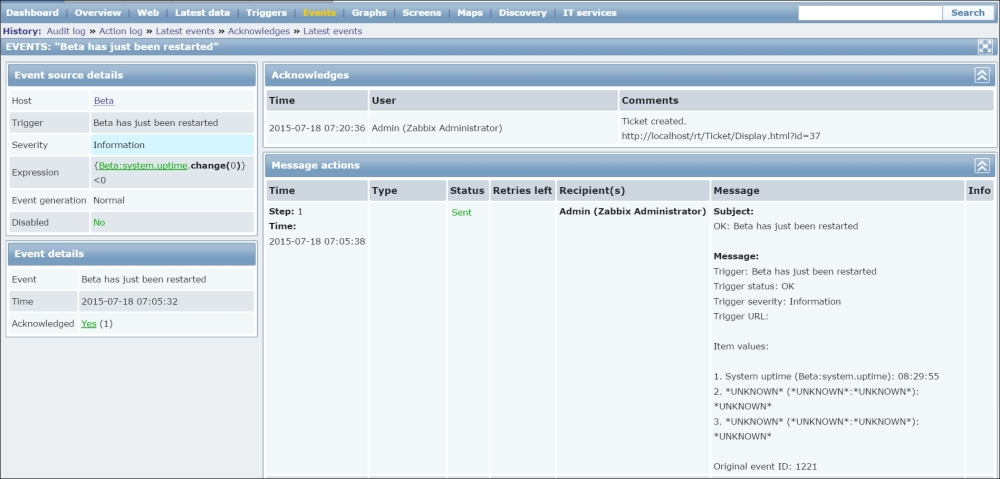Click the Beta host link
Screen dimensions: 1000x479
pyautogui.click(x=103, y=101)
